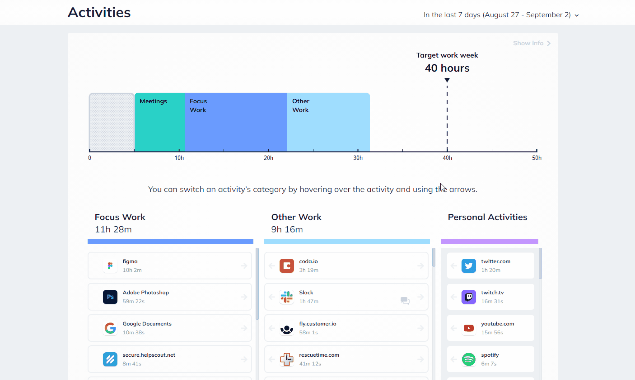The height and width of the screenshot is (380, 635).
Task: Click the twitch.tv icon
Action: [469, 297]
